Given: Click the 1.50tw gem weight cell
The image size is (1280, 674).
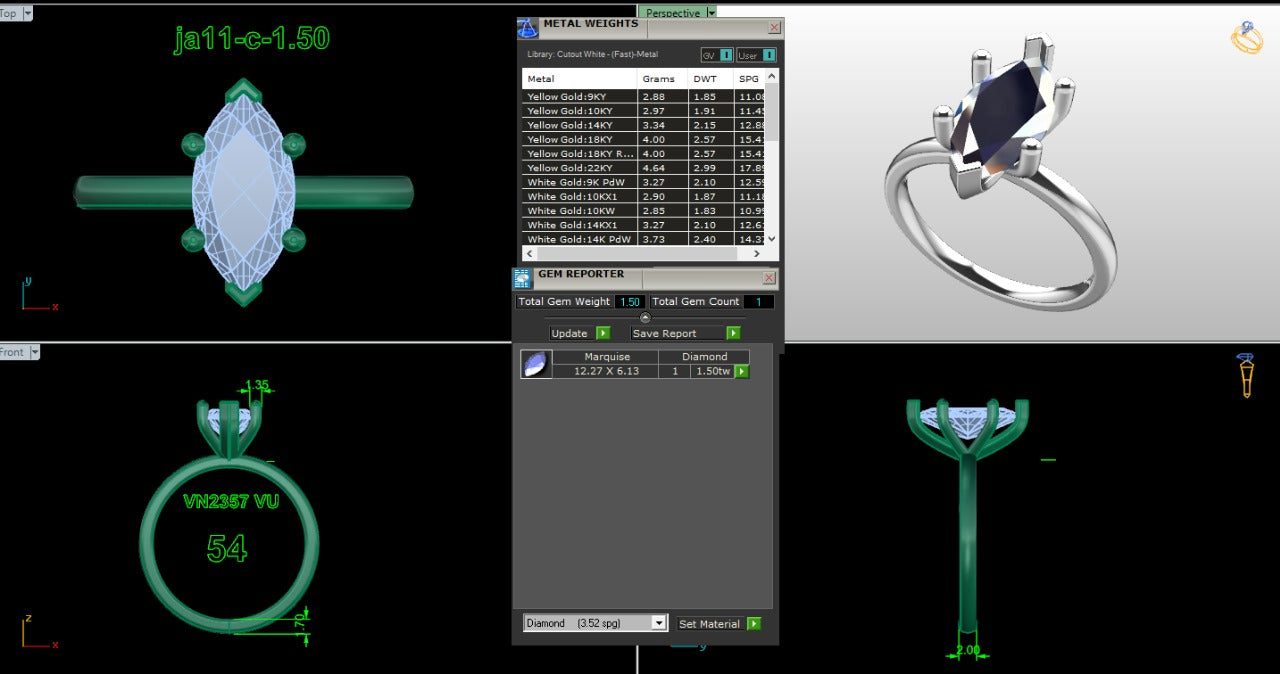Looking at the screenshot, I should 712,371.
